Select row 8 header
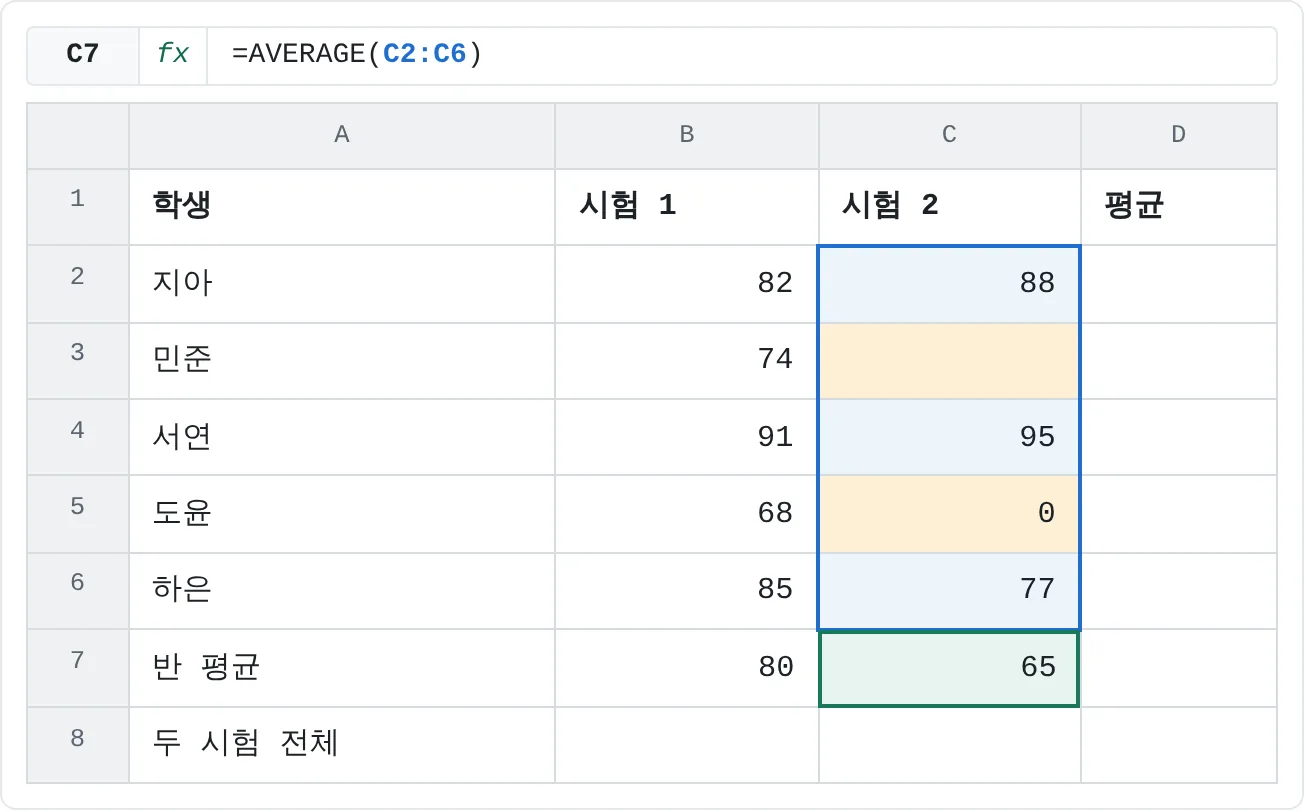1304x812 pixels. [78, 745]
